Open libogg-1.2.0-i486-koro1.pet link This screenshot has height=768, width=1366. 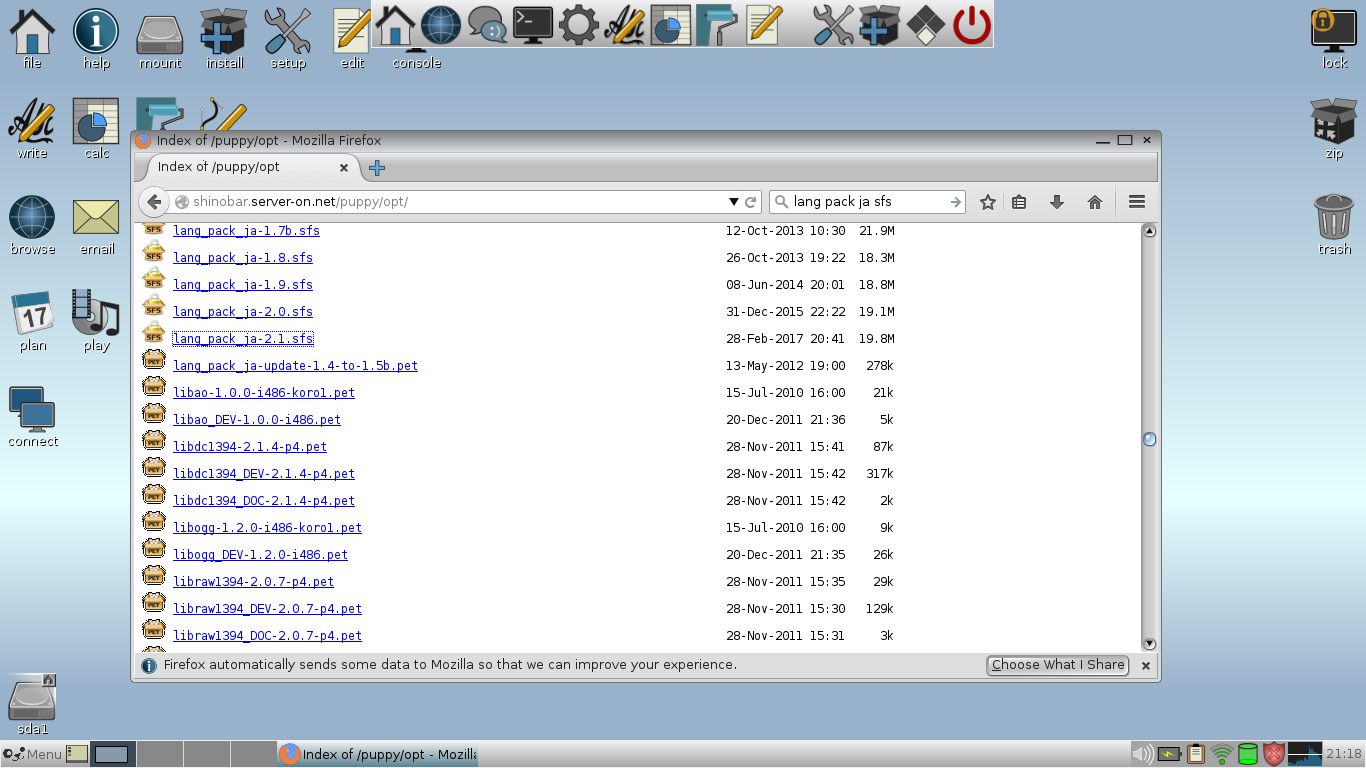point(267,528)
